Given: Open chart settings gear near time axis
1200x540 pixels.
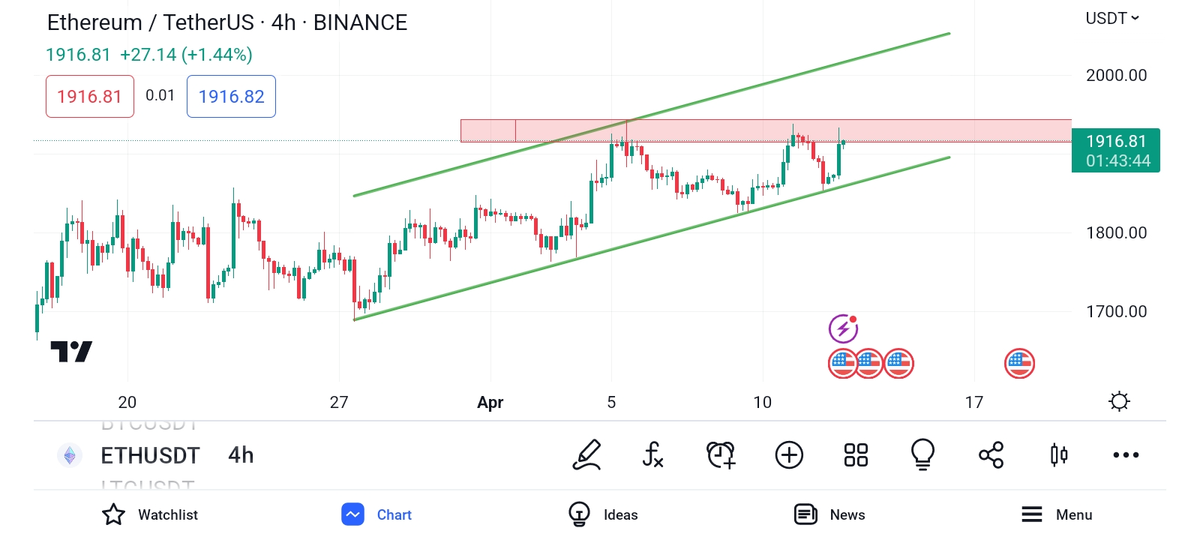Looking at the screenshot, I should pyautogui.click(x=1119, y=402).
